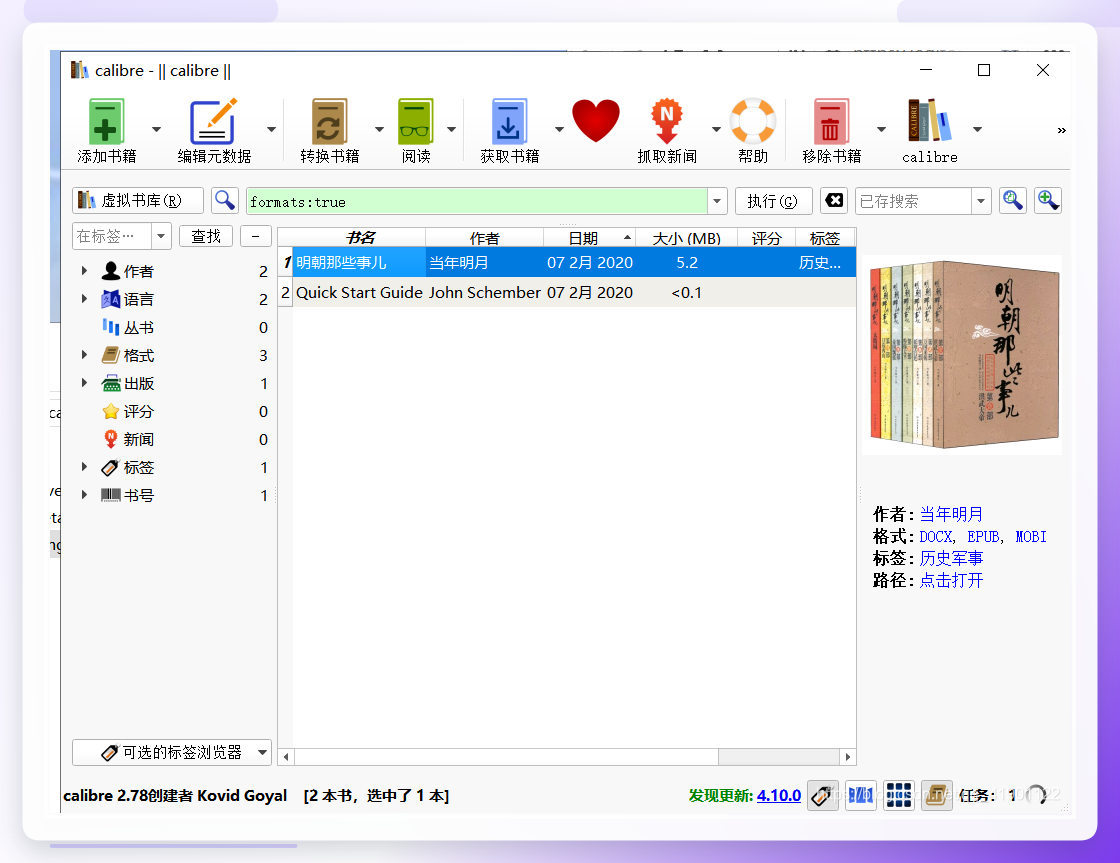Open the Read (阅读) dropdown arrow

(x=451, y=129)
